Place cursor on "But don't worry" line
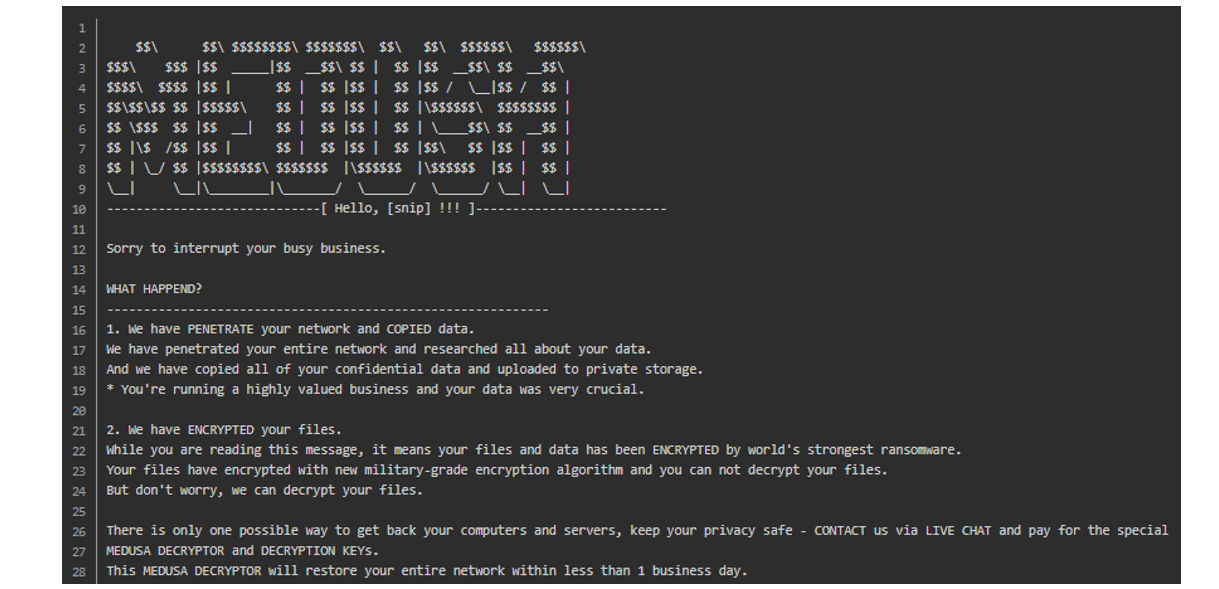Viewport: 1219px width, 589px height. (264, 490)
